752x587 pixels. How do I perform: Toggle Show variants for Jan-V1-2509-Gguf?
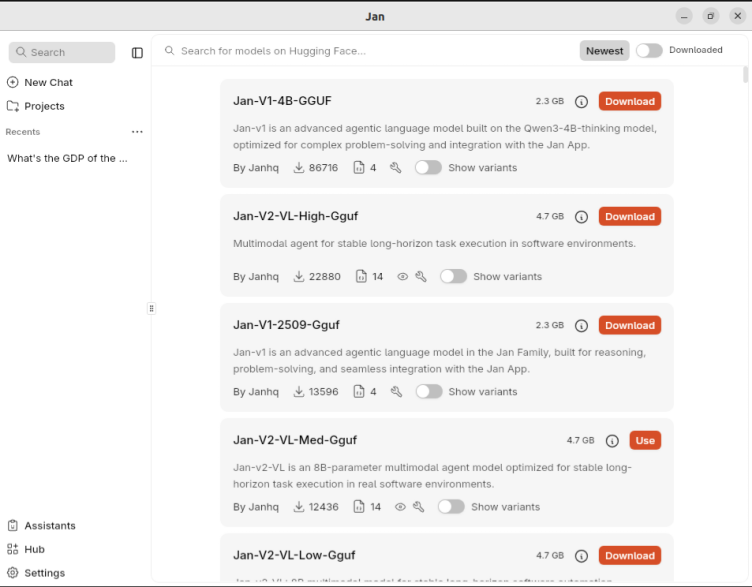pos(428,391)
